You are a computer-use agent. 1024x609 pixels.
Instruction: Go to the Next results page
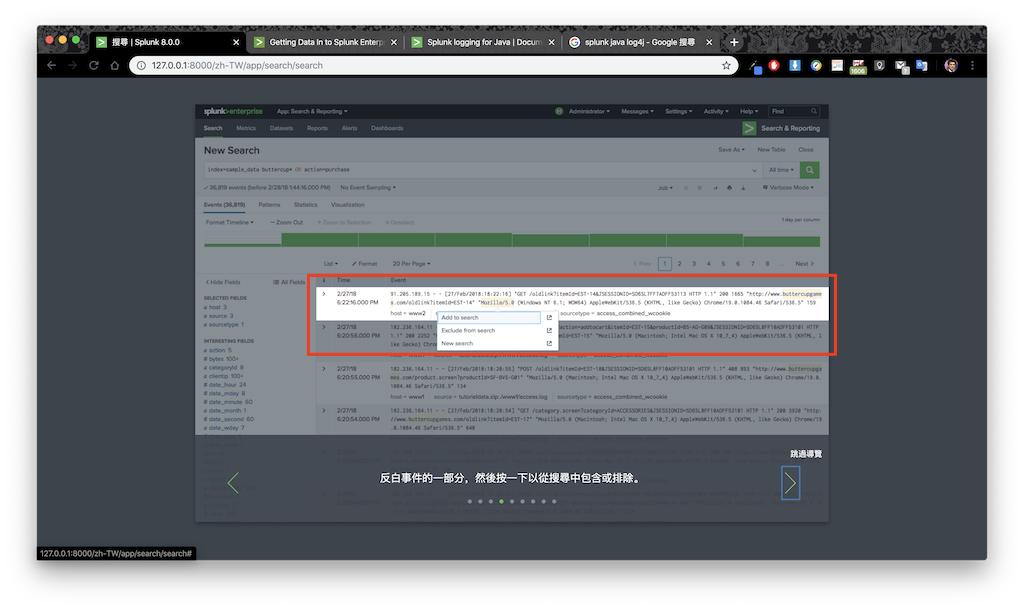point(805,264)
